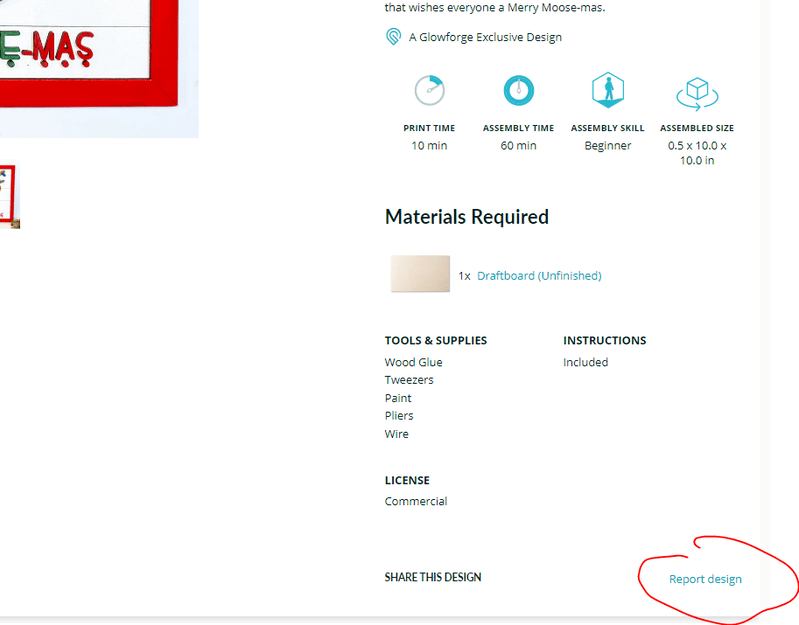Click the TOOLS & SUPPLIES heading
This screenshot has width=799, height=625.
click(436, 340)
